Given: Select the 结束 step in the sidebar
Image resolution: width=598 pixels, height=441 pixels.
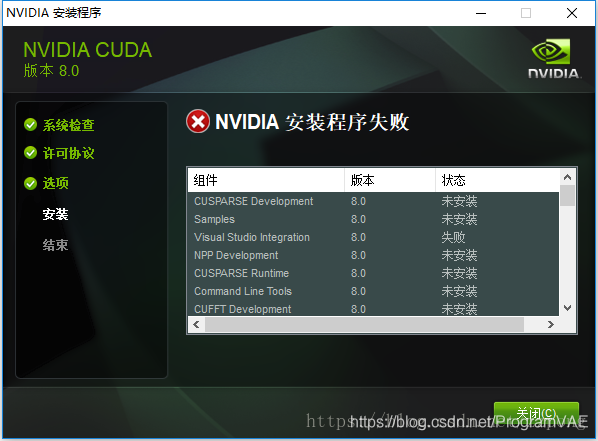Looking at the screenshot, I should point(56,245).
